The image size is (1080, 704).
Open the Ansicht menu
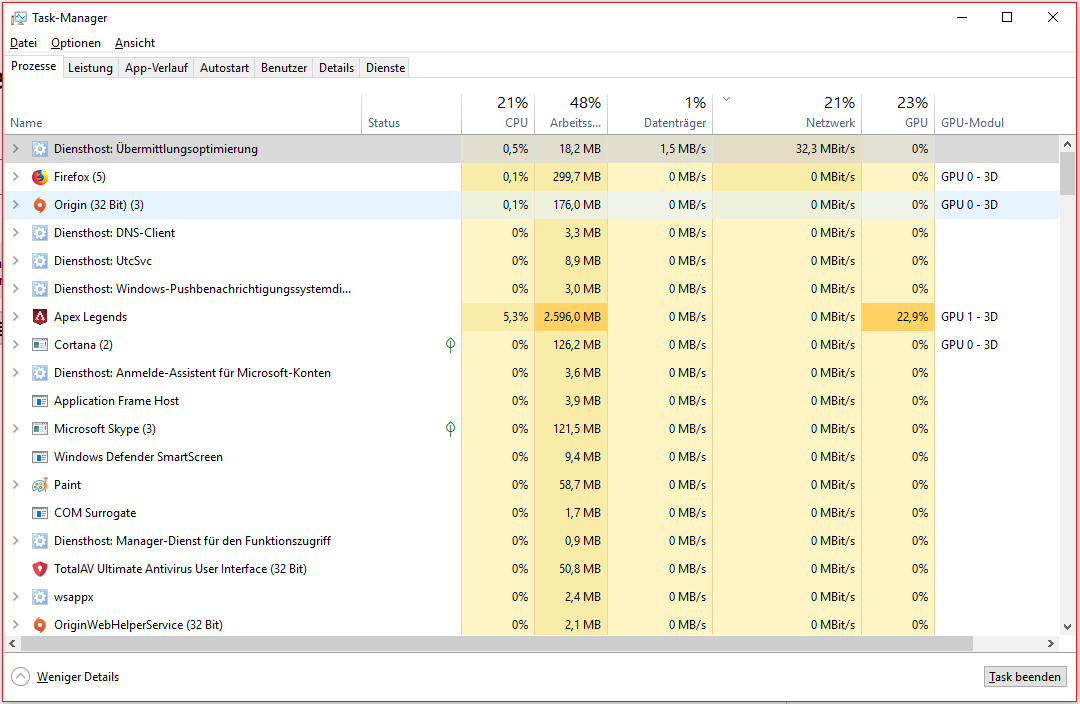(x=135, y=43)
